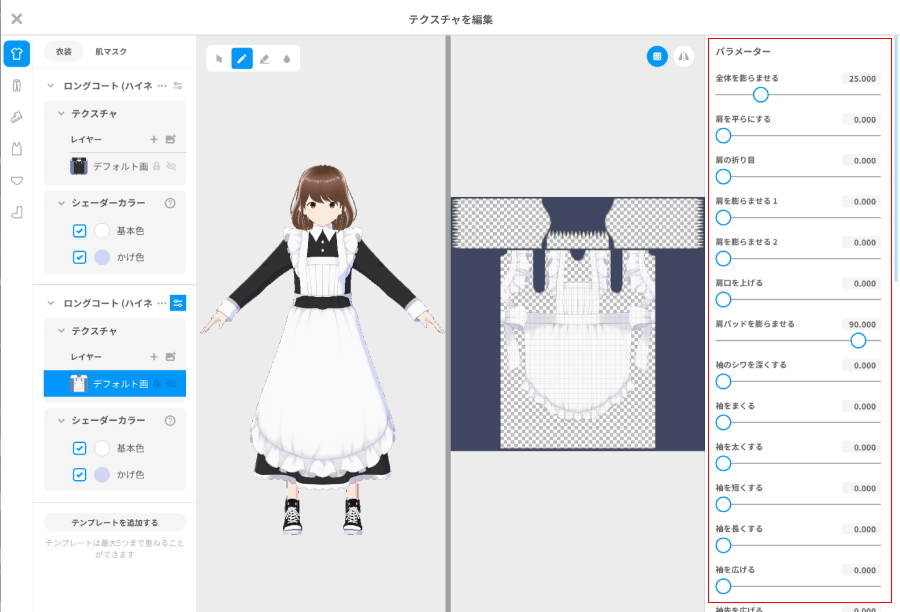Image resolution: width=900 pixels, height=612 pixels.
Task: Collapse the lower ロングコート item chevron
Action: pos(51,303)
